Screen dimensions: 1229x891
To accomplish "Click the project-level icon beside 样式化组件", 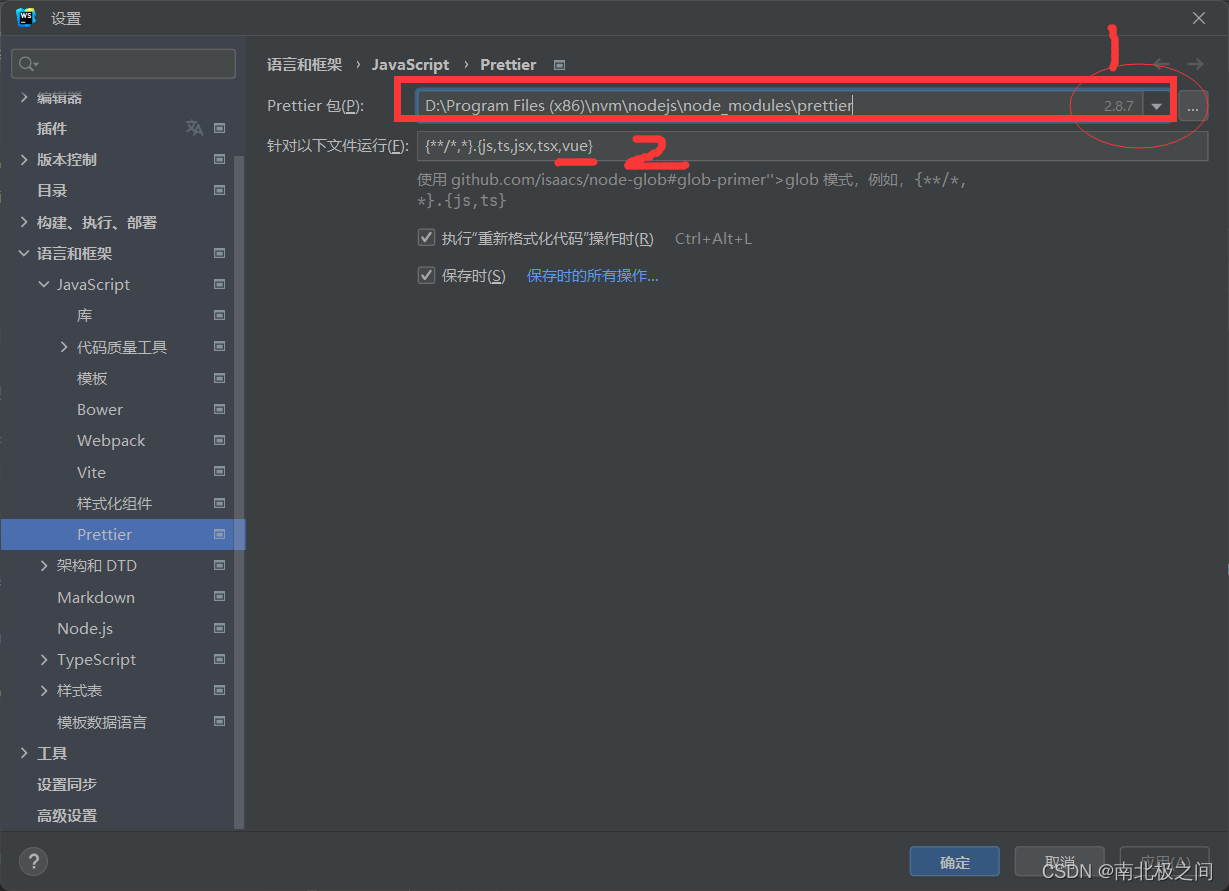I will 220,503.
